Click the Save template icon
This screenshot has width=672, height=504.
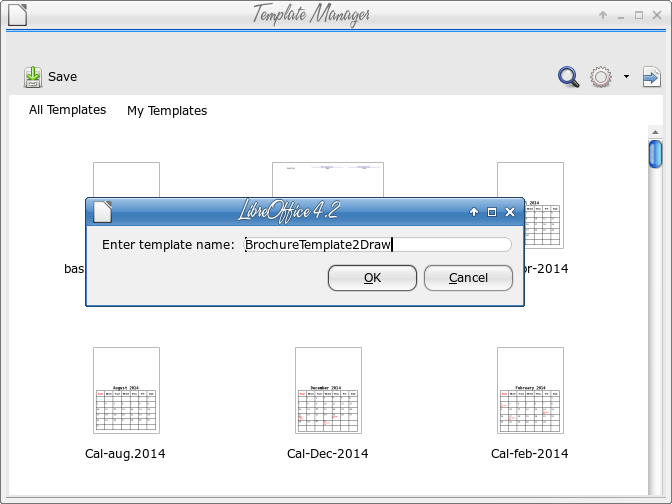33,77
